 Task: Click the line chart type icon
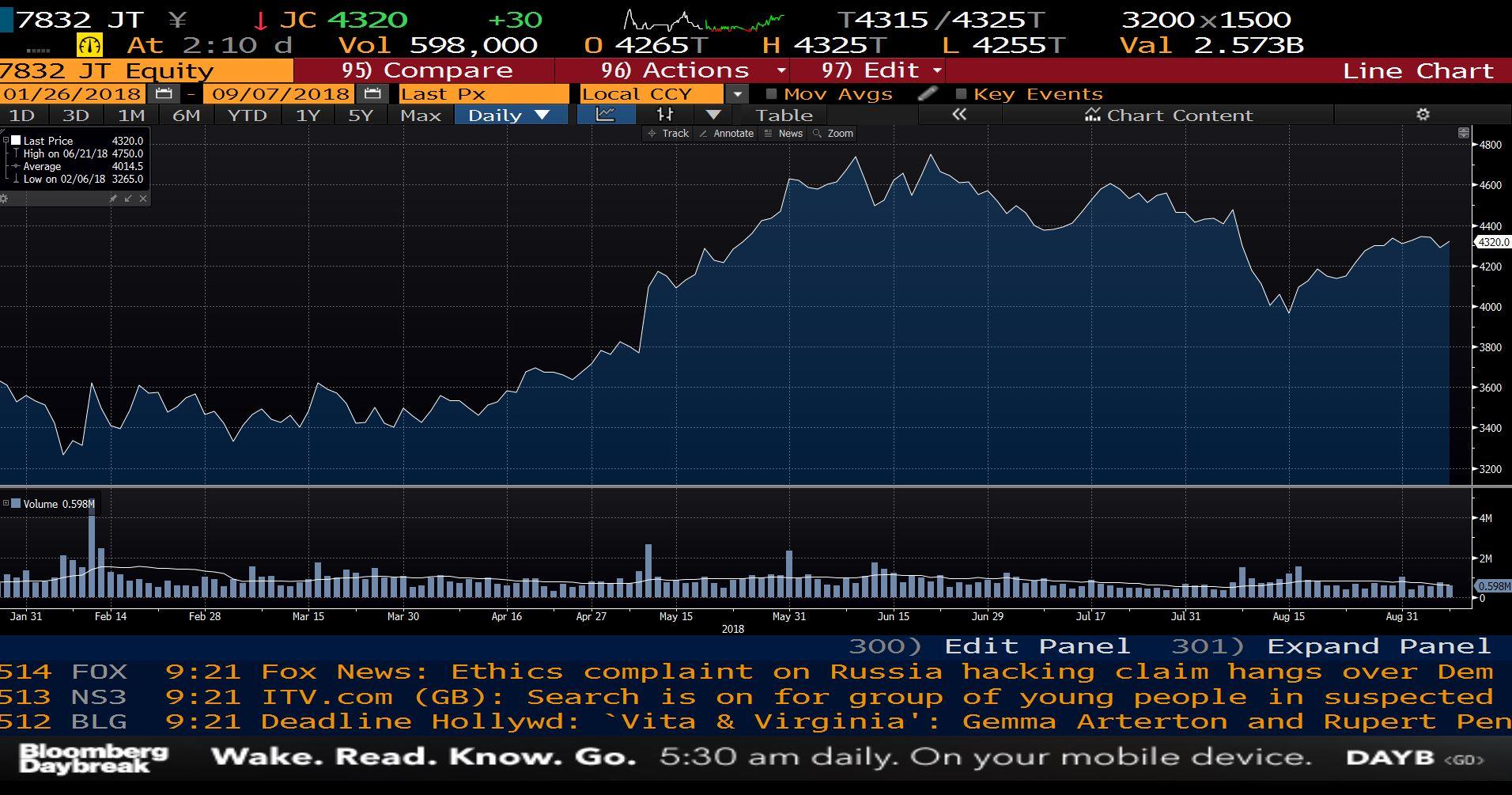point(604,114)
